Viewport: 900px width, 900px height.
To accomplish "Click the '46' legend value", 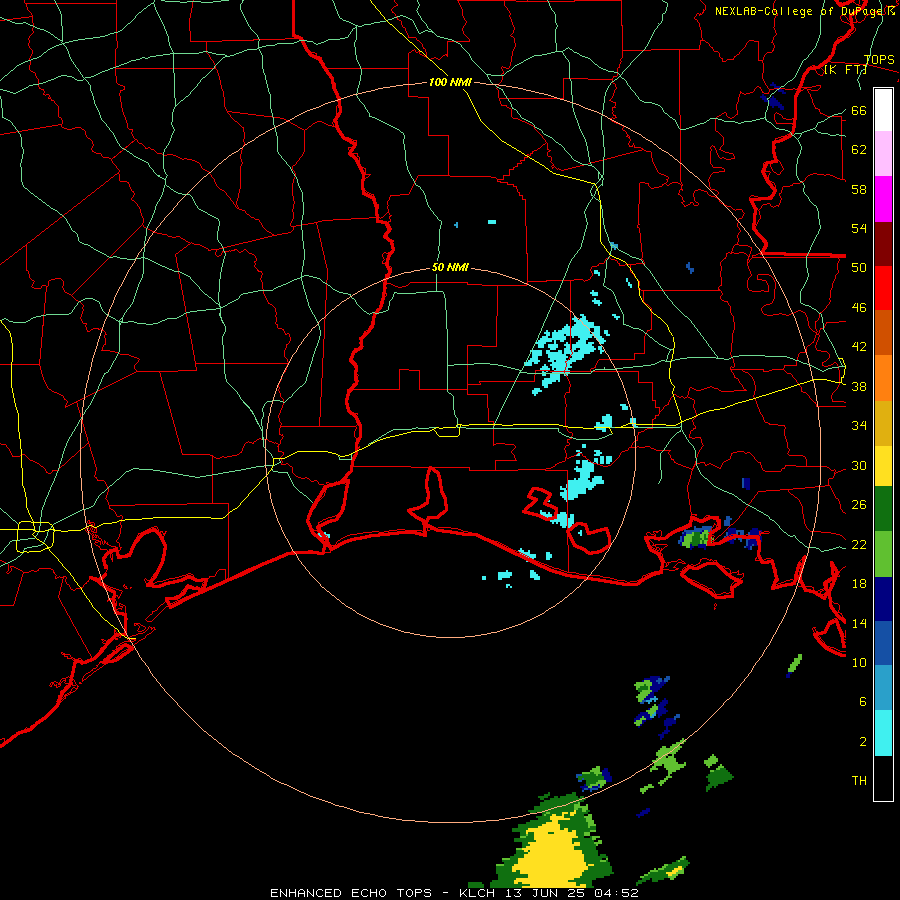I will (x=859, y=307).
